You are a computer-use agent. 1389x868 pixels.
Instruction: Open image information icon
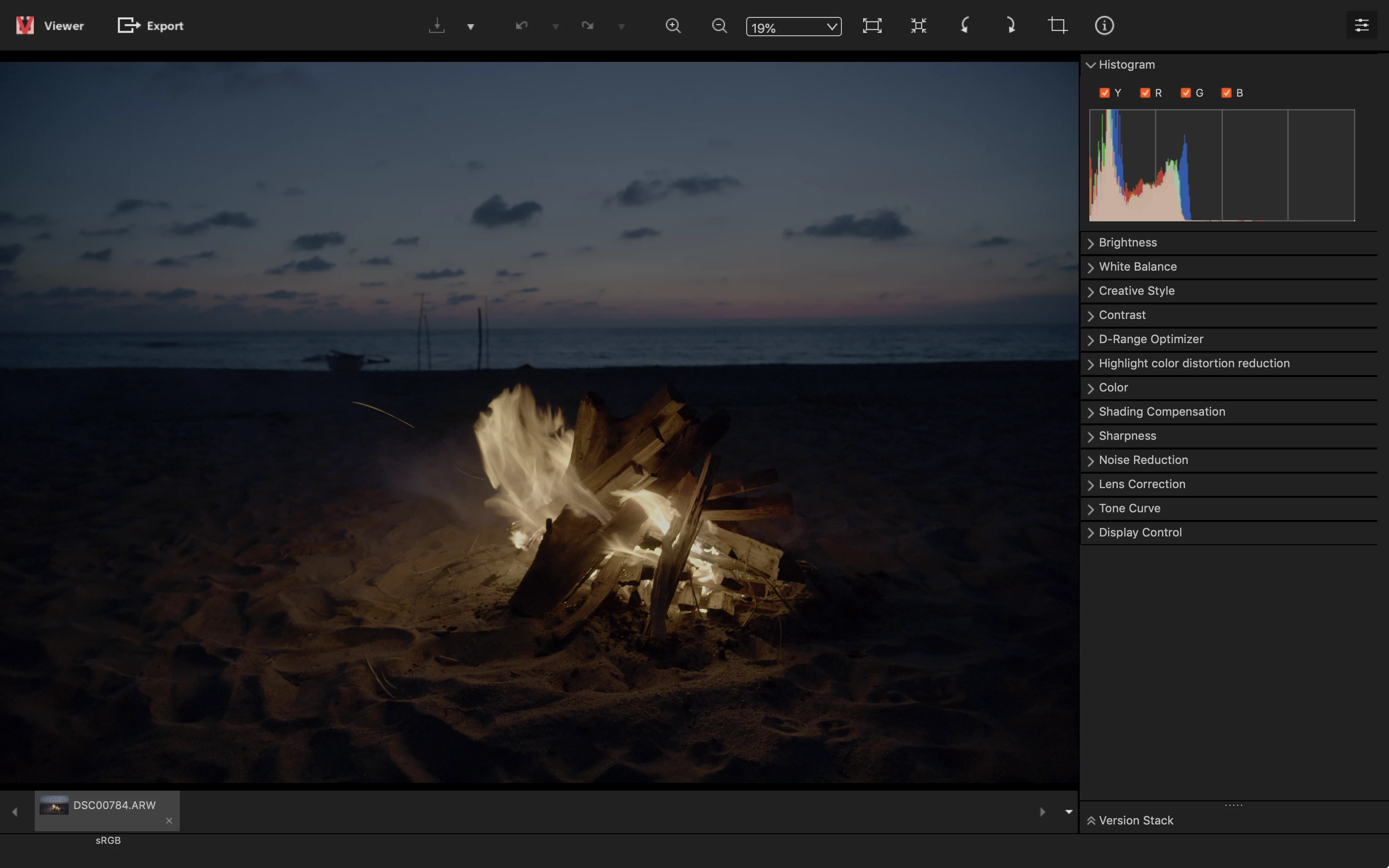[1104, 26]
